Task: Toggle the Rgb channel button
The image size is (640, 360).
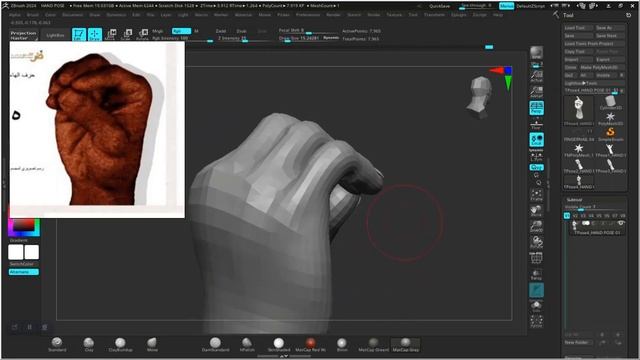Action: pos(181,31)
